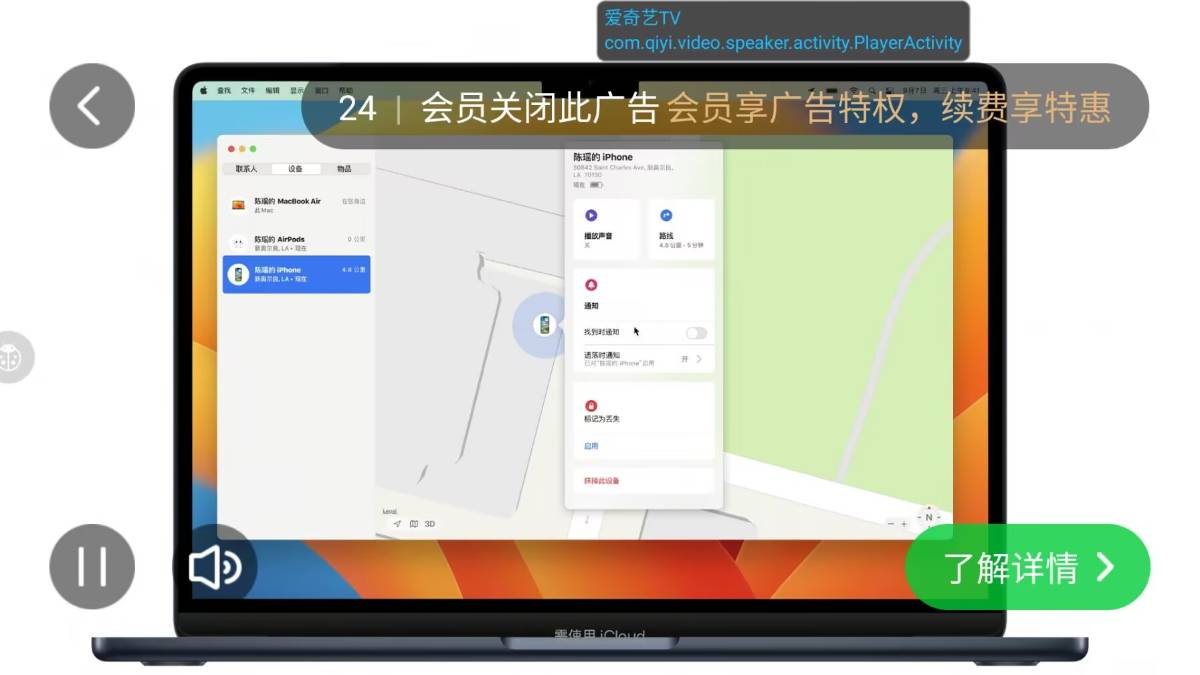Click the battery indicator in the iPhone info panel
1200x675 pixels.
(596, 185)
